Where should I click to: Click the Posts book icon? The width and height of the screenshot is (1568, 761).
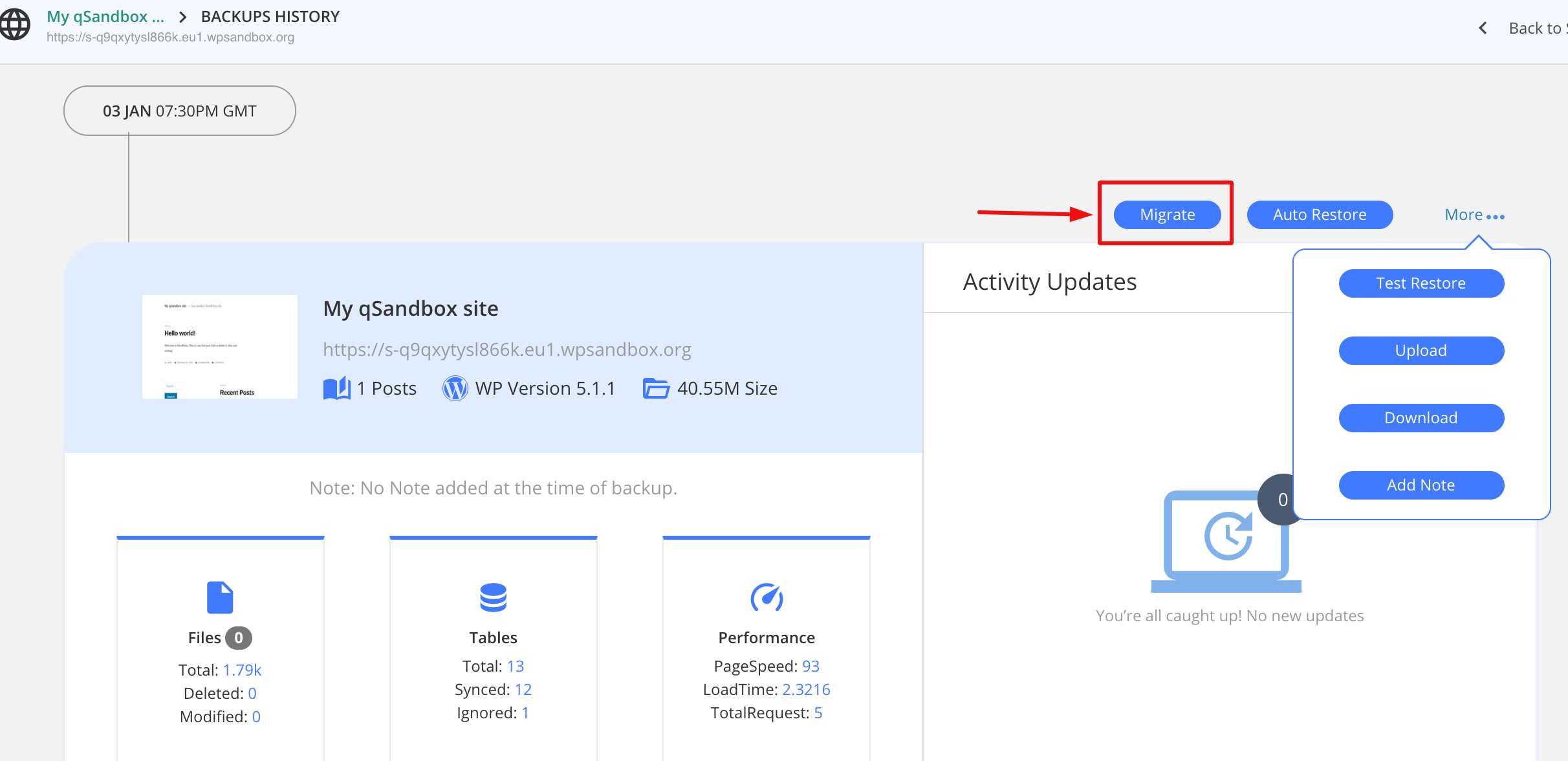336,388
